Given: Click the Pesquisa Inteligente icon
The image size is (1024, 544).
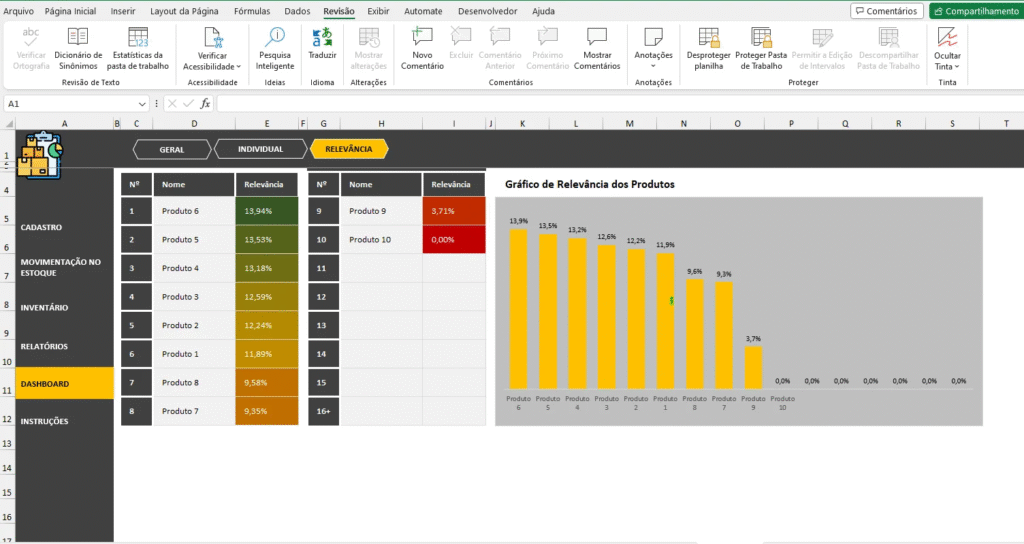Looking at the screenshot, I should coord(274,37).
